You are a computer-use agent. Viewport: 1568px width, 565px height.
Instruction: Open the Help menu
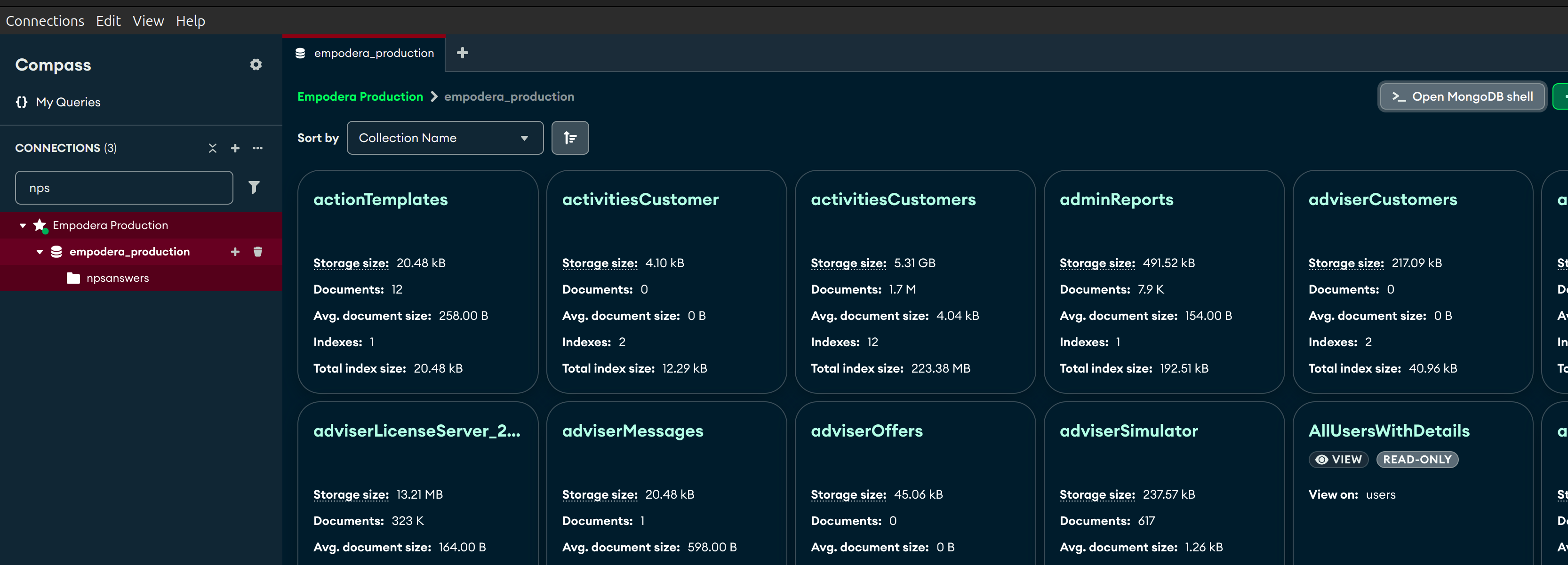[x=190, y=21]
